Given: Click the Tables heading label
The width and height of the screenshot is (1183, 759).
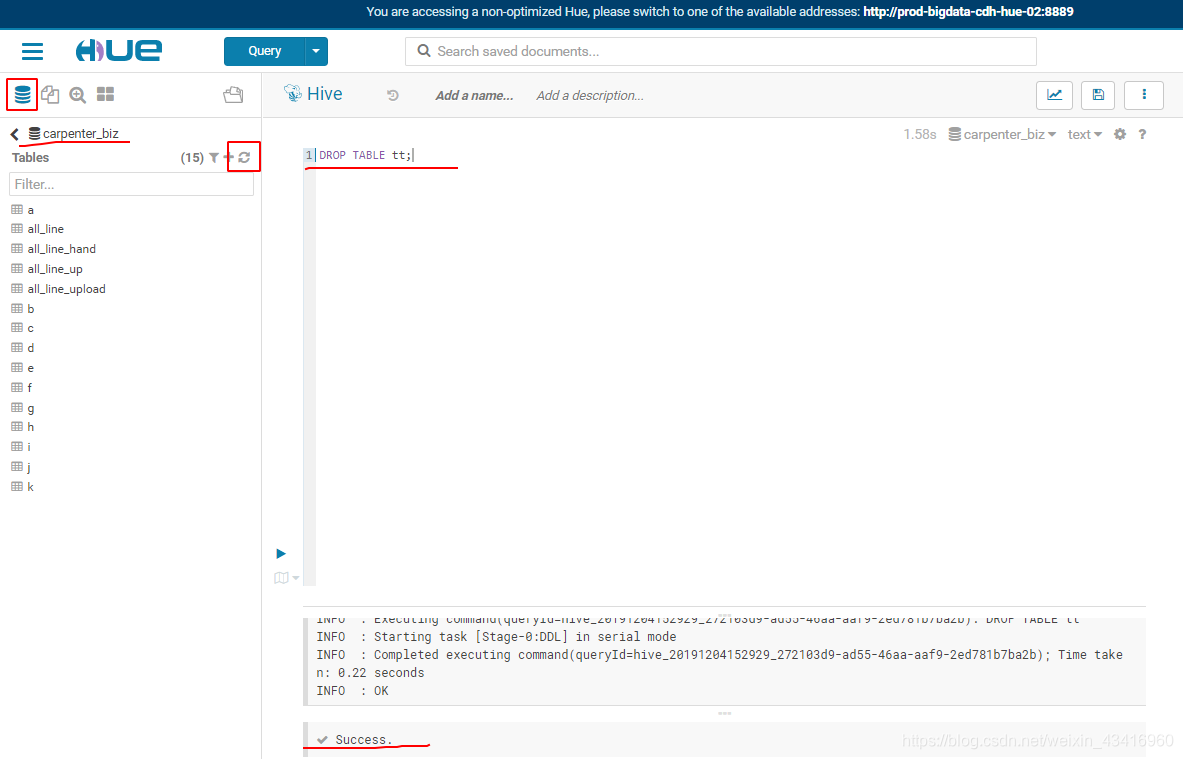Looking at the screenshot, I should pos(30,158).
